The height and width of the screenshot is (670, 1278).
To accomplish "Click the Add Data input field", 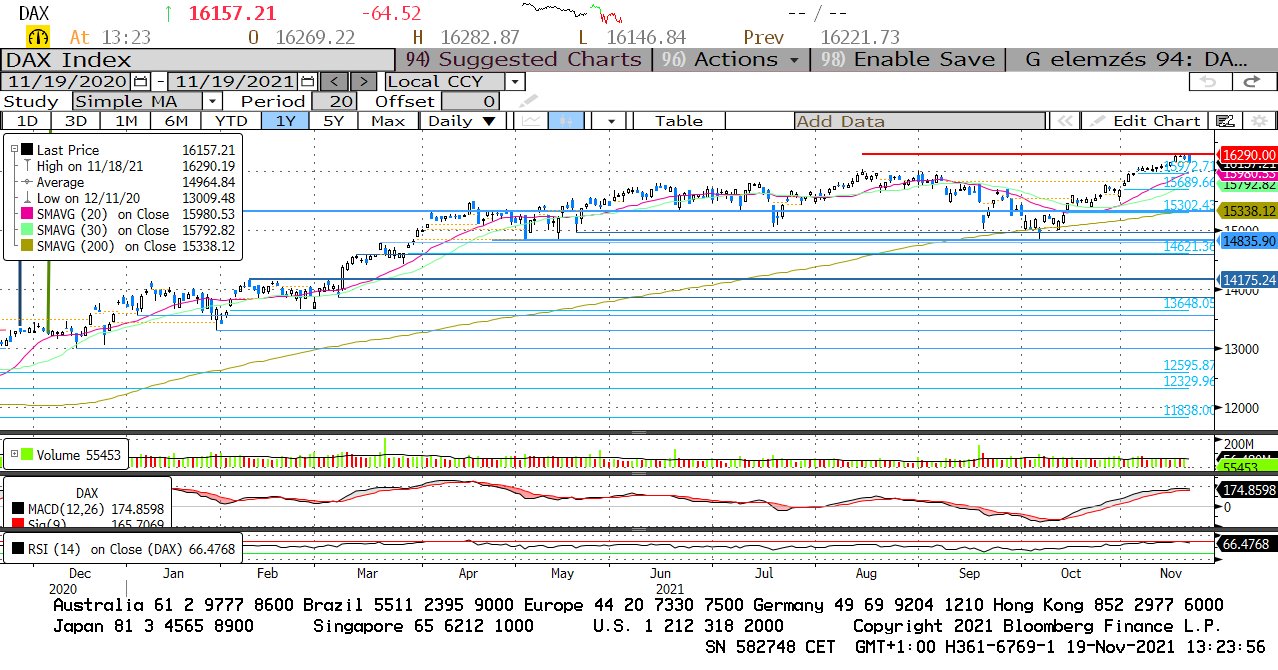I will 920,120.
